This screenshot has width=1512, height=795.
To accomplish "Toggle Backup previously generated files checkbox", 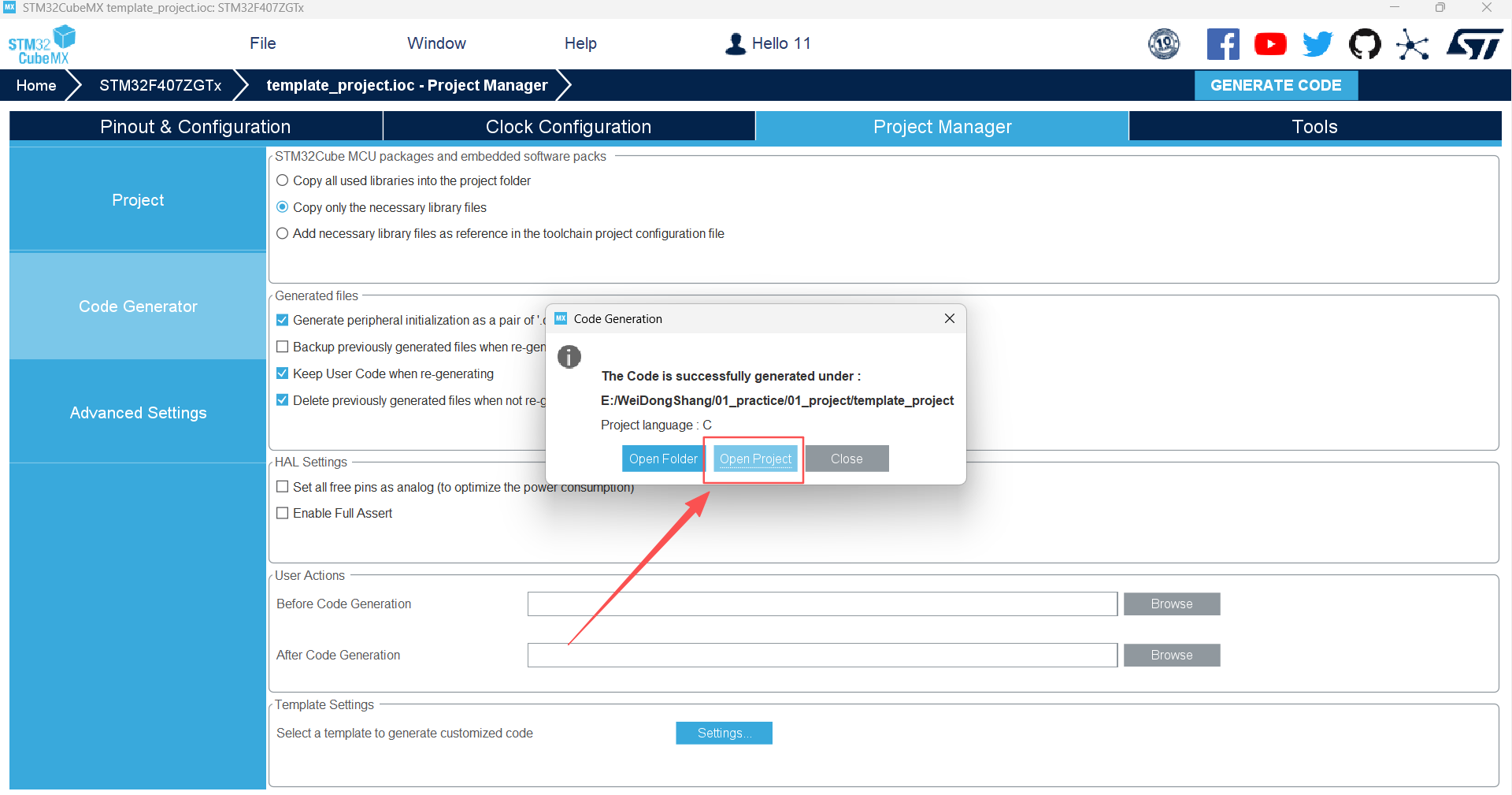I will [283, 347].
